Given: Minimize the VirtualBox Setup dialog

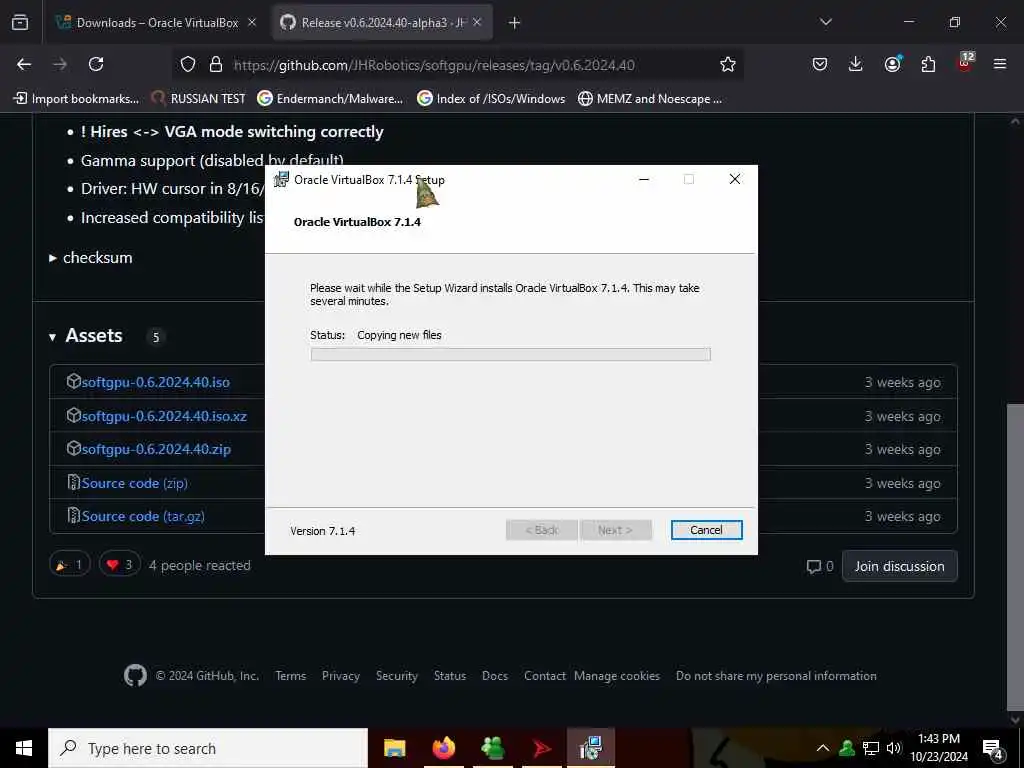Looking at the screenshot, I should 644,180.
